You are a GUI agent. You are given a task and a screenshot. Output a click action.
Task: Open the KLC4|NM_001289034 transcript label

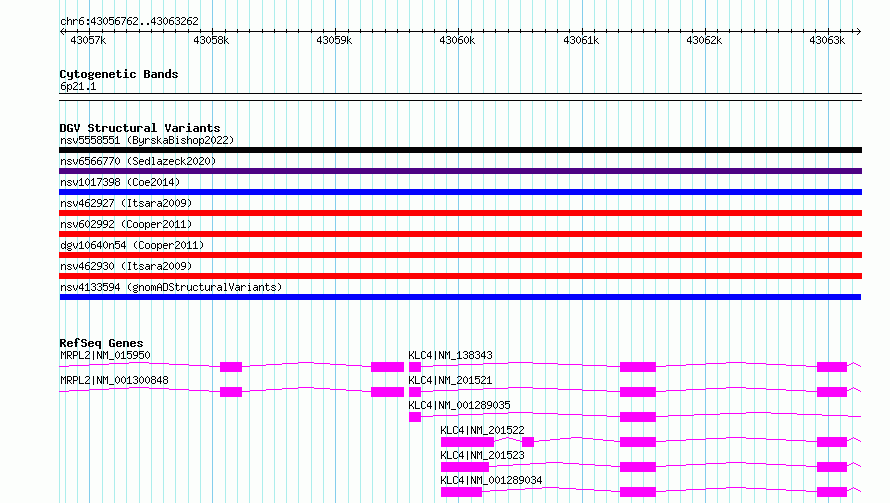tap(492, 480)
